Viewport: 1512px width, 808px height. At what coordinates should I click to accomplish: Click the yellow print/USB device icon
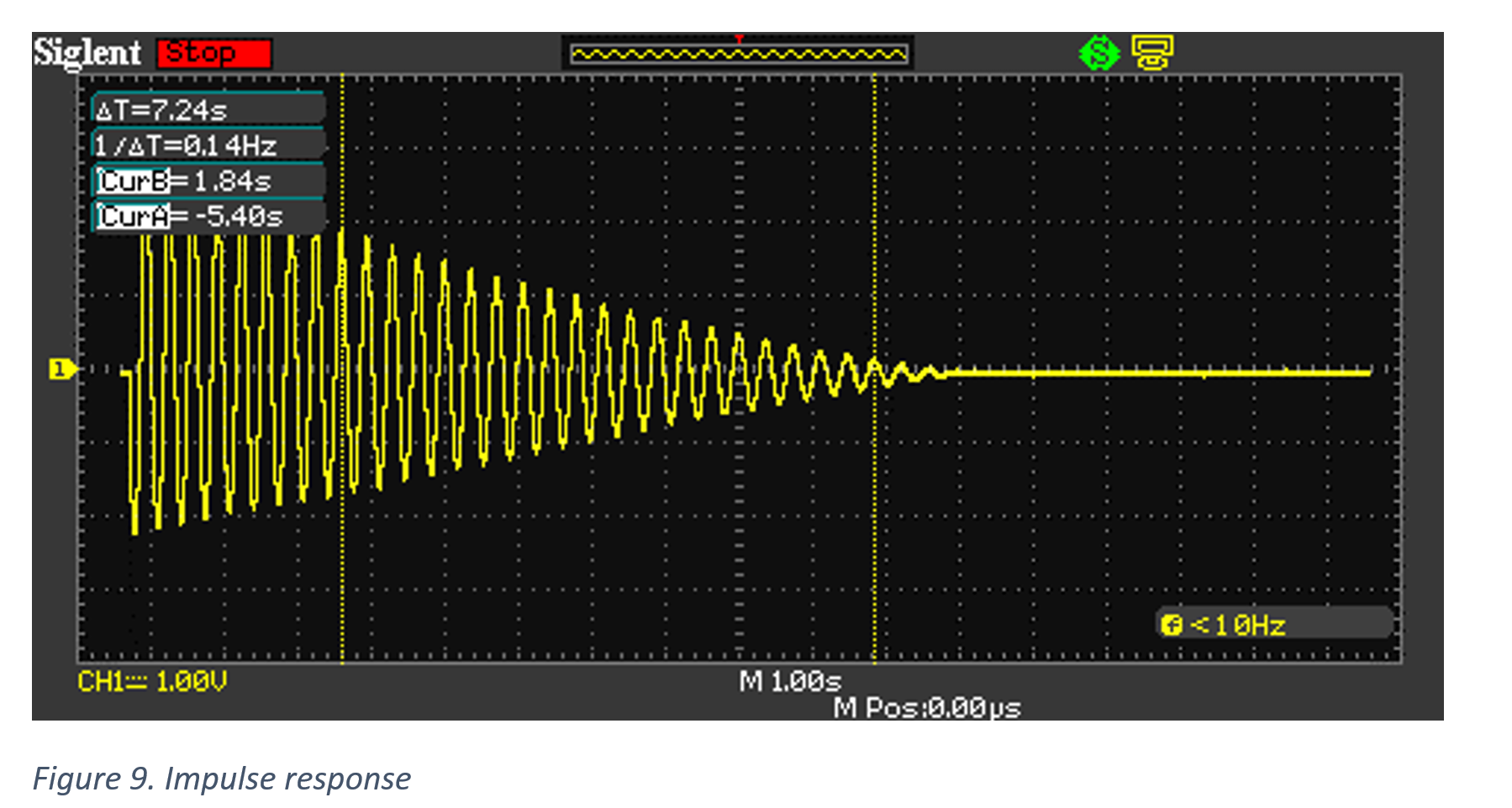[x=1151, y=53]
